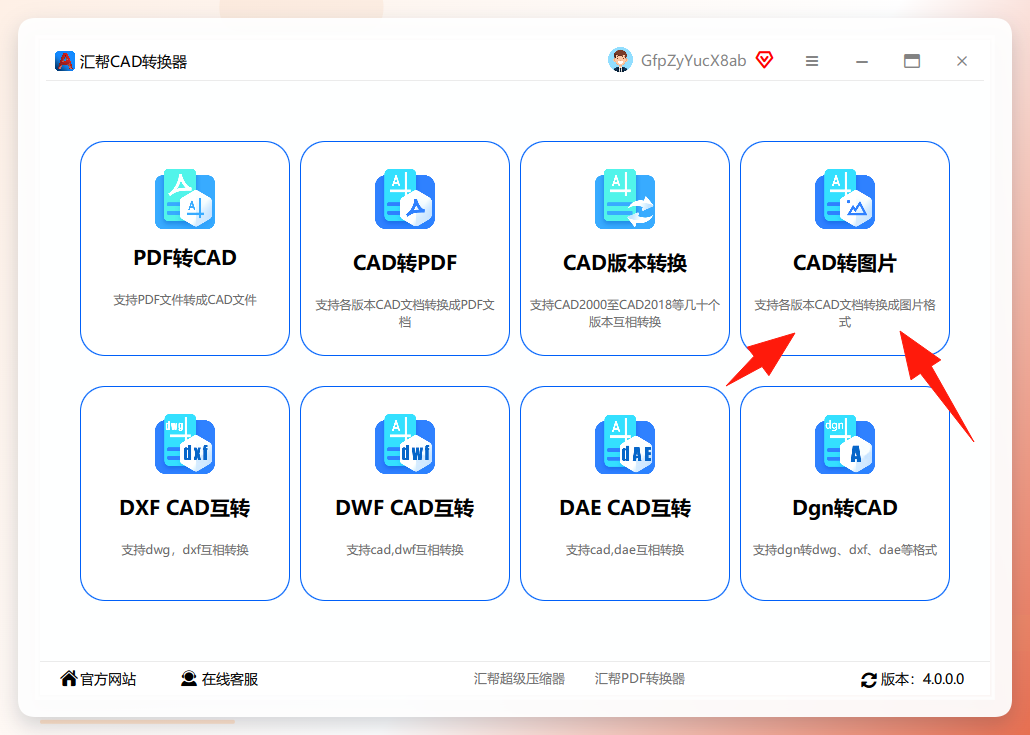Contact support via 在线客服 label
1030x735 pixels.
coord(230,679)
